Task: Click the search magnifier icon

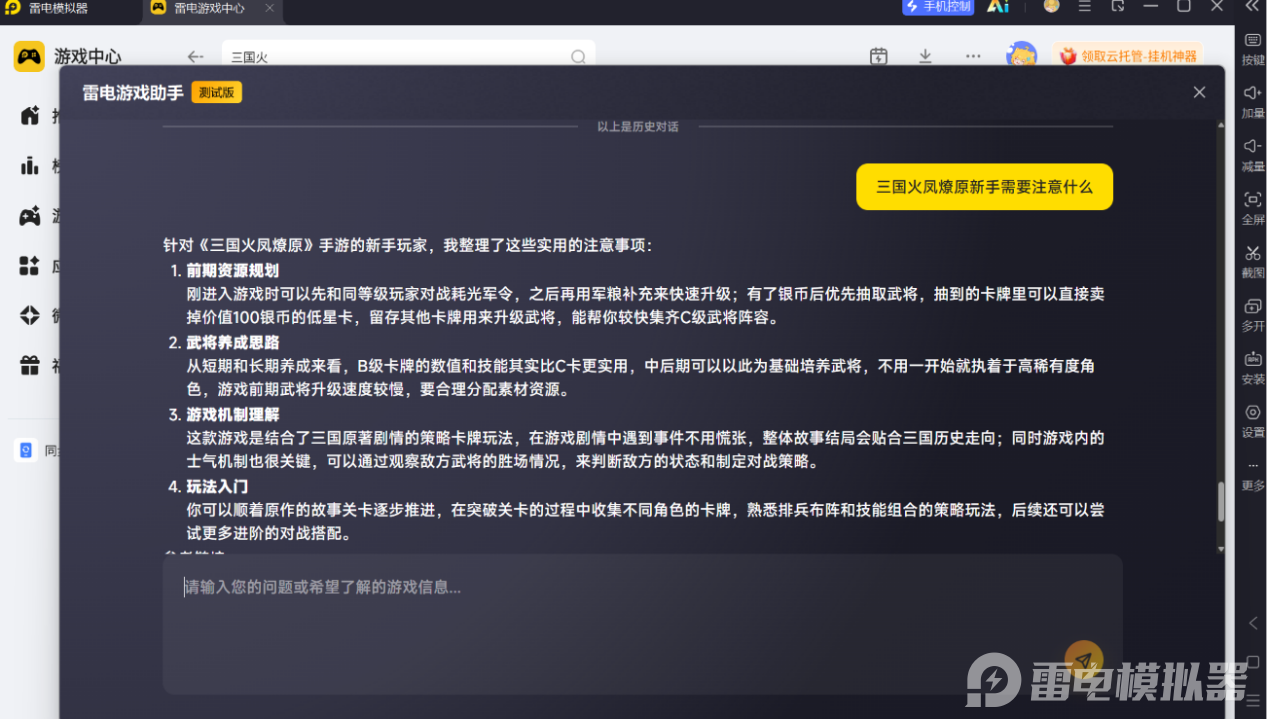Action: tap(578, 57)
